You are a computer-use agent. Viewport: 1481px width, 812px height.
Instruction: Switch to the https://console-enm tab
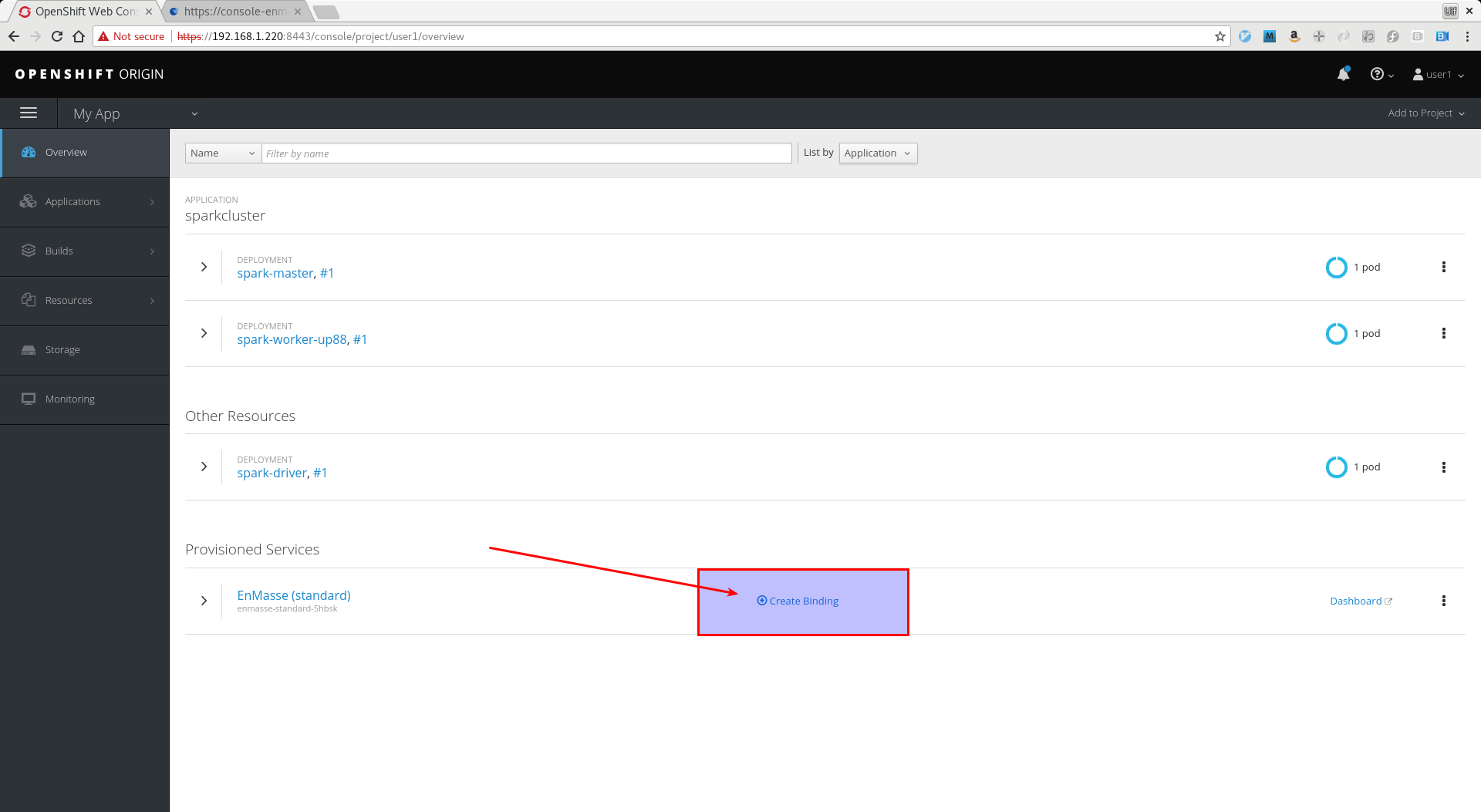click(234, 12)
